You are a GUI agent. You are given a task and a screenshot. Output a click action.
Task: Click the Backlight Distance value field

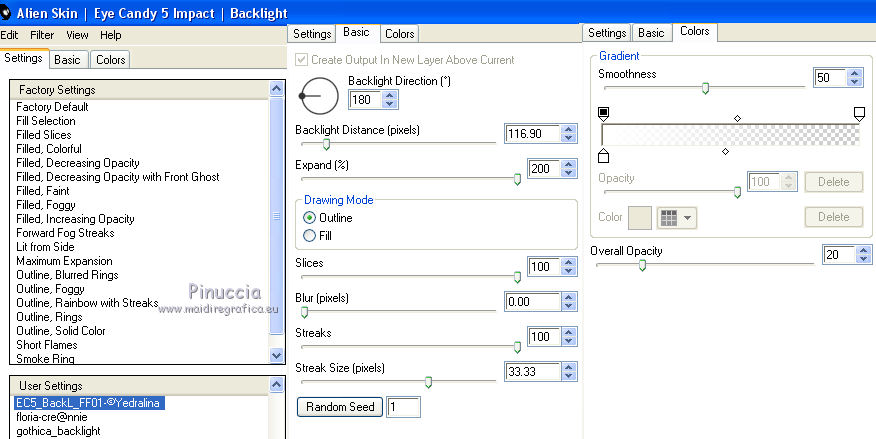[x=532, y=133]
